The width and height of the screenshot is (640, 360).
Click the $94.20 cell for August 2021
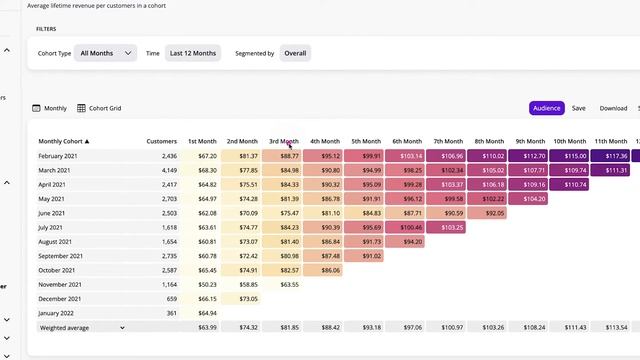(405, 242)
